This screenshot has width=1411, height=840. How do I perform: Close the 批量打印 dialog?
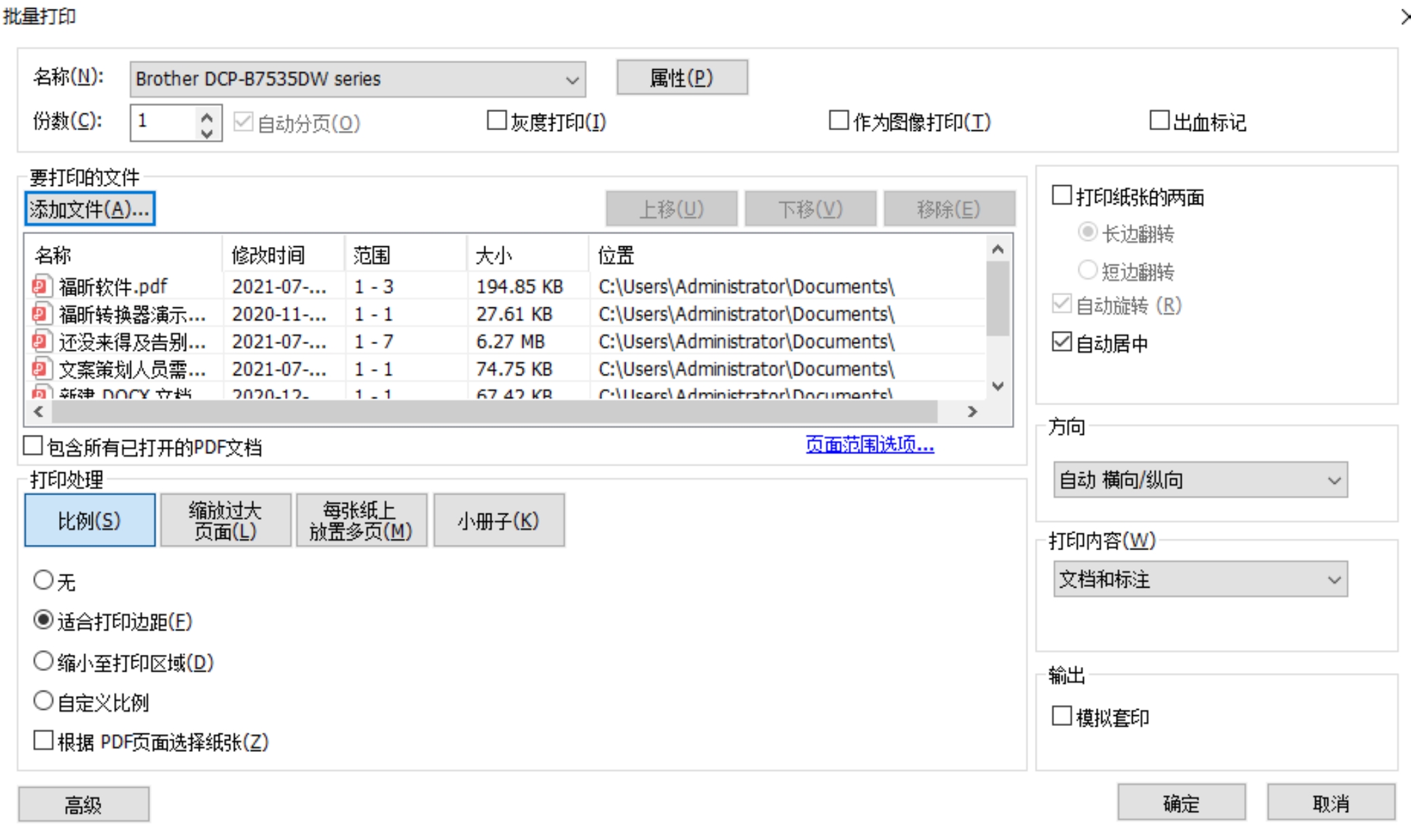[x=1404, y=16]
